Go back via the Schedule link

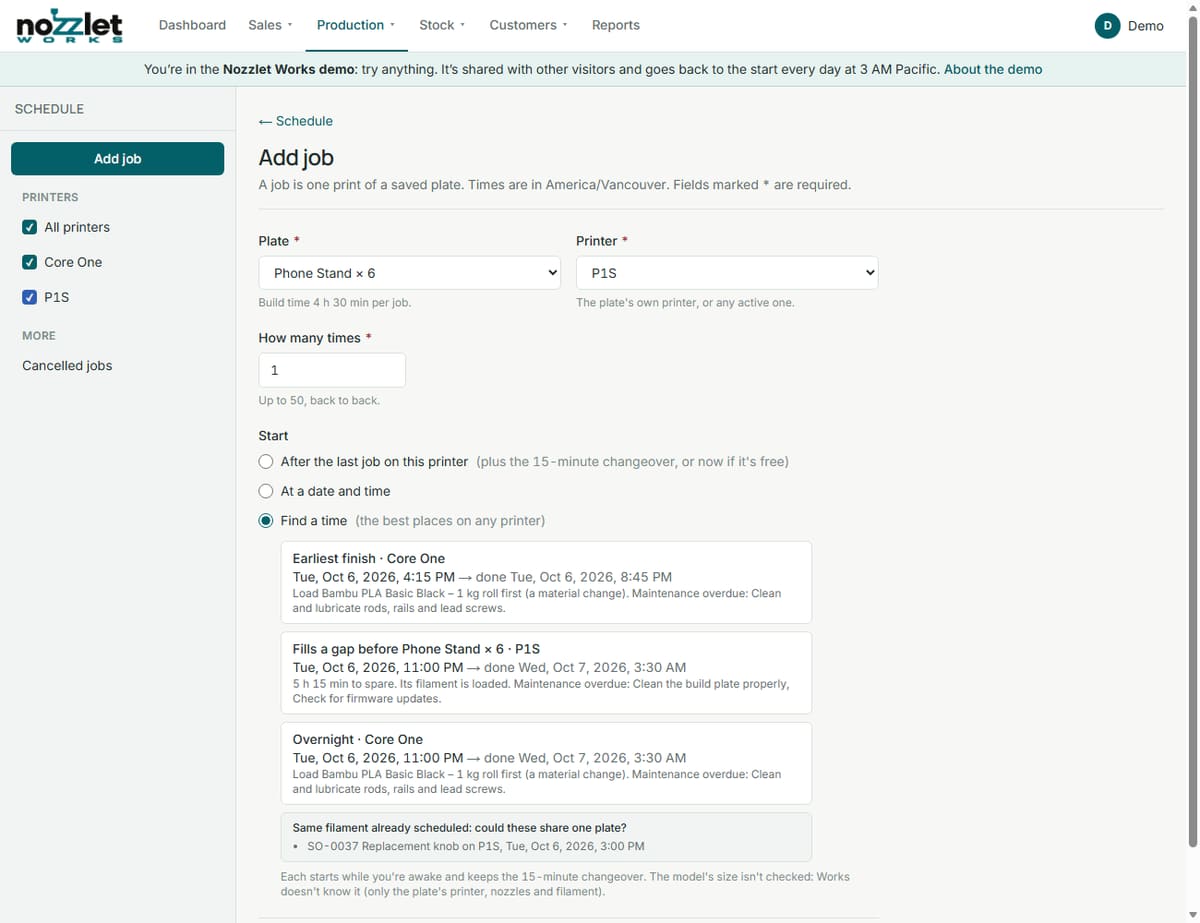tap(296, 121)
